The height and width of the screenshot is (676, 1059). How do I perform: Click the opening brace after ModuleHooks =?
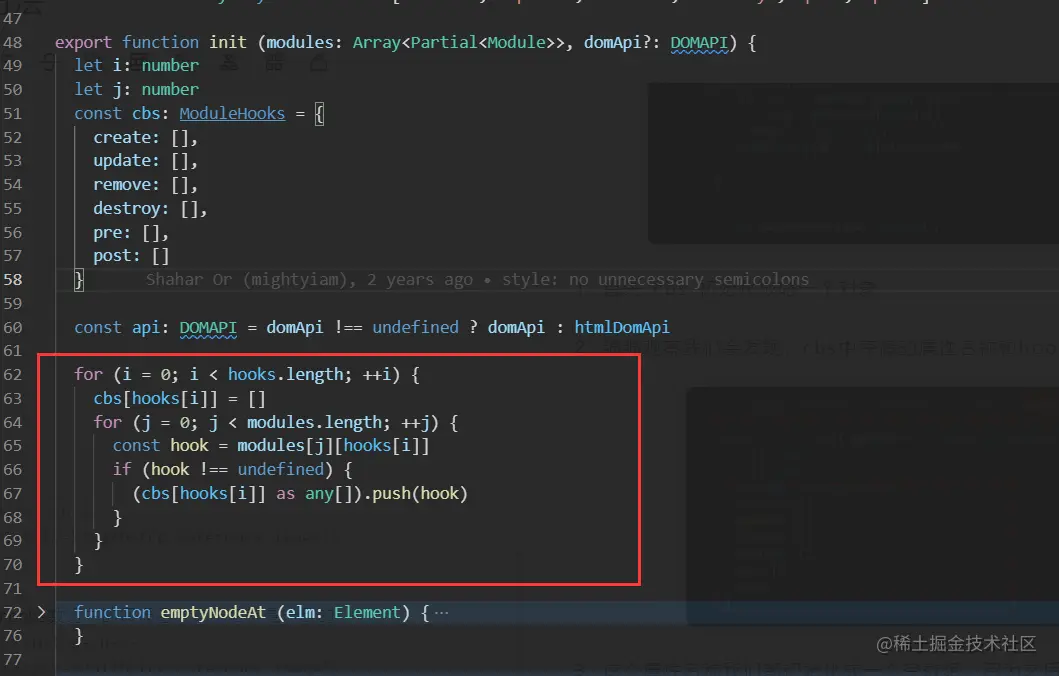click(319, 113)
